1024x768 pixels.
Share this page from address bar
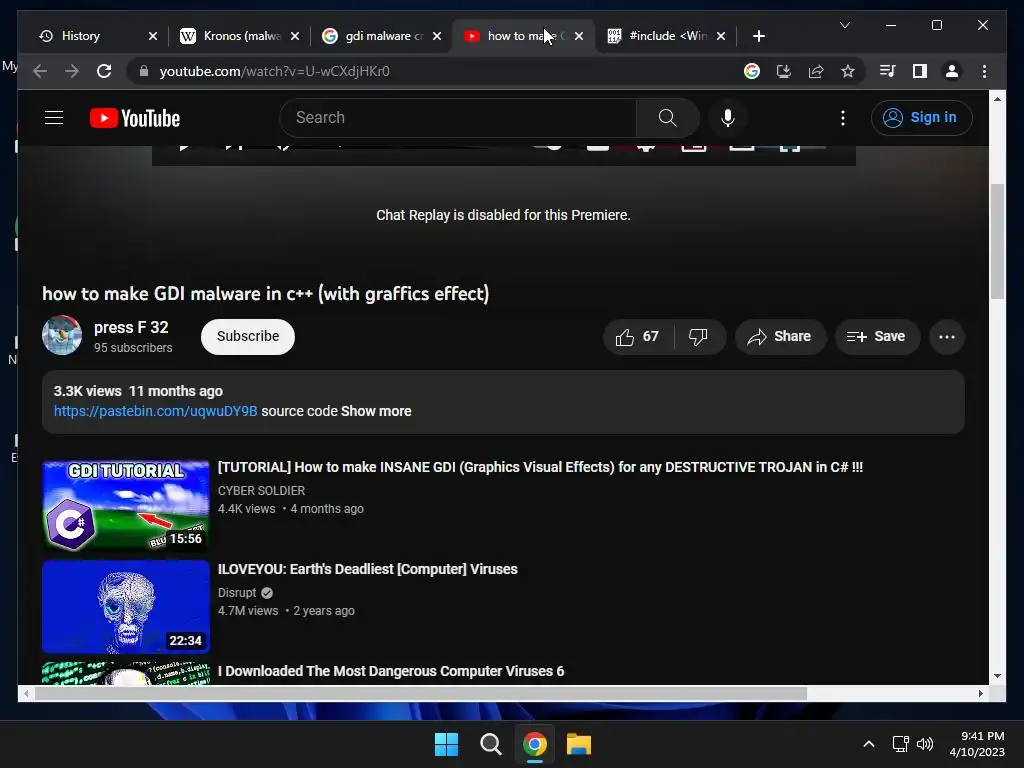click(816, 71)
